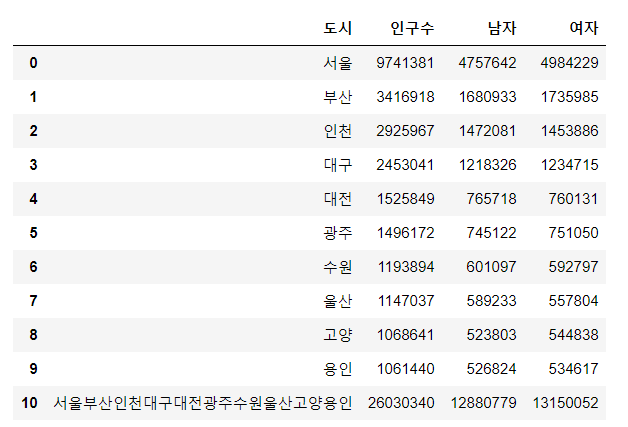
Task: Click female value 1735985
Action: (570, 97)
